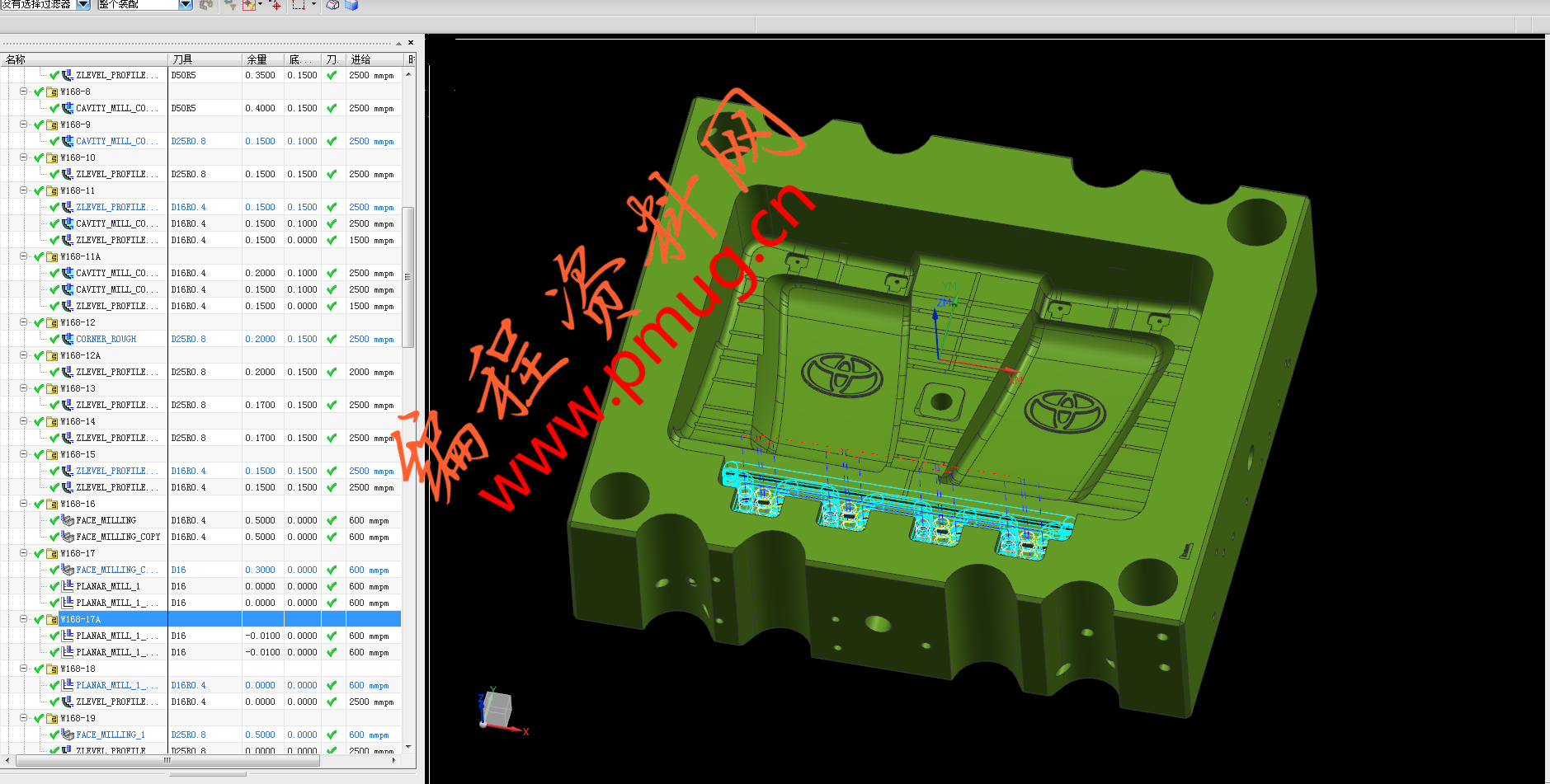Open the rectangle selection mode dropdown arrow
1550x784 pixels.
pos(313,4)
